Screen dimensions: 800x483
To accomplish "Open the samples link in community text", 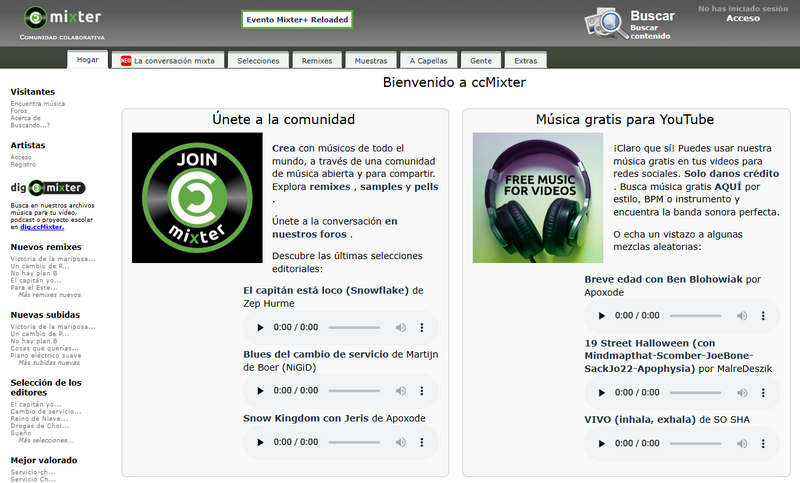I will 381,187.
